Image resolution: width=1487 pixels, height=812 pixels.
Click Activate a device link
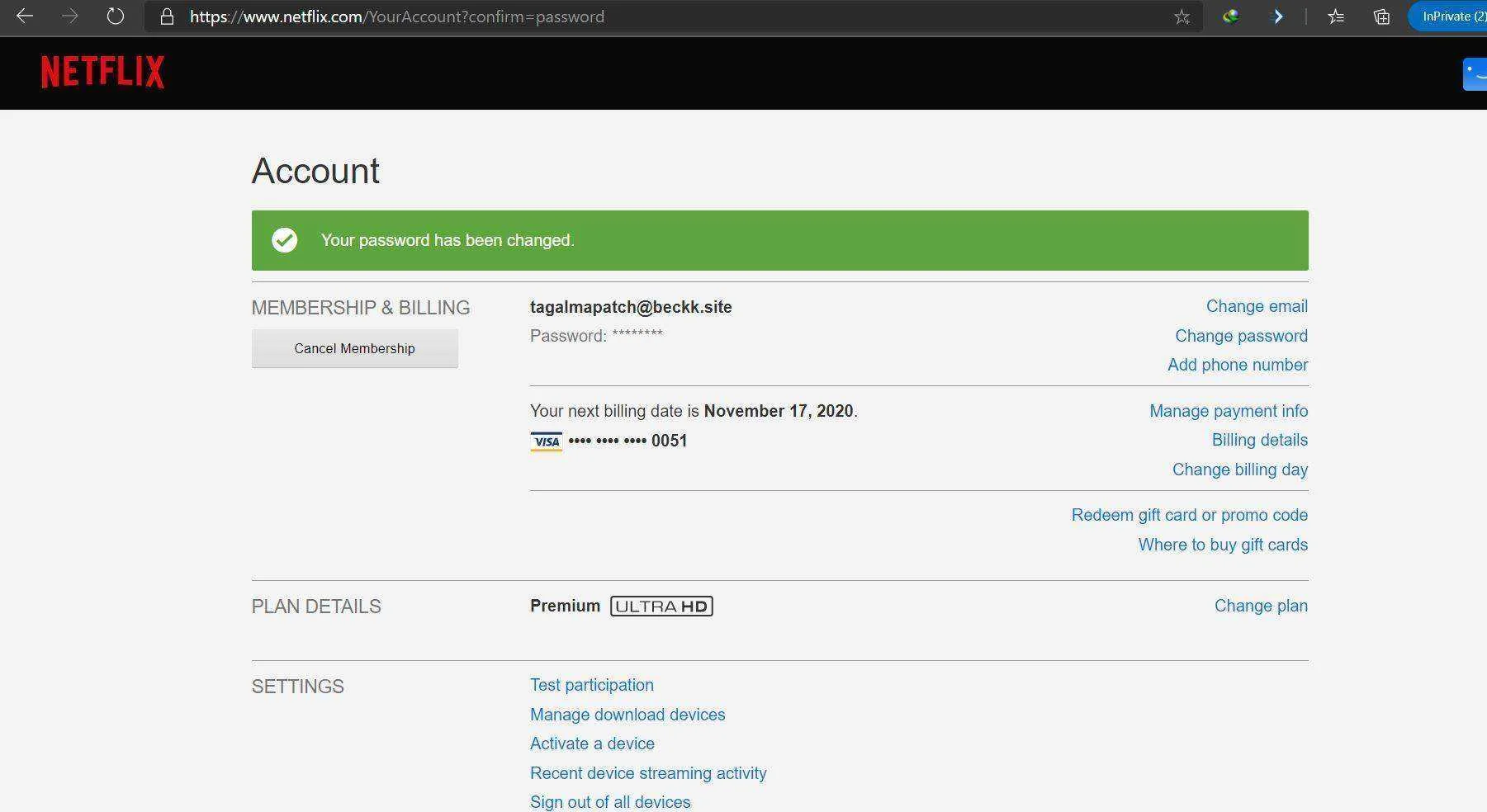[x=592, y=744]
